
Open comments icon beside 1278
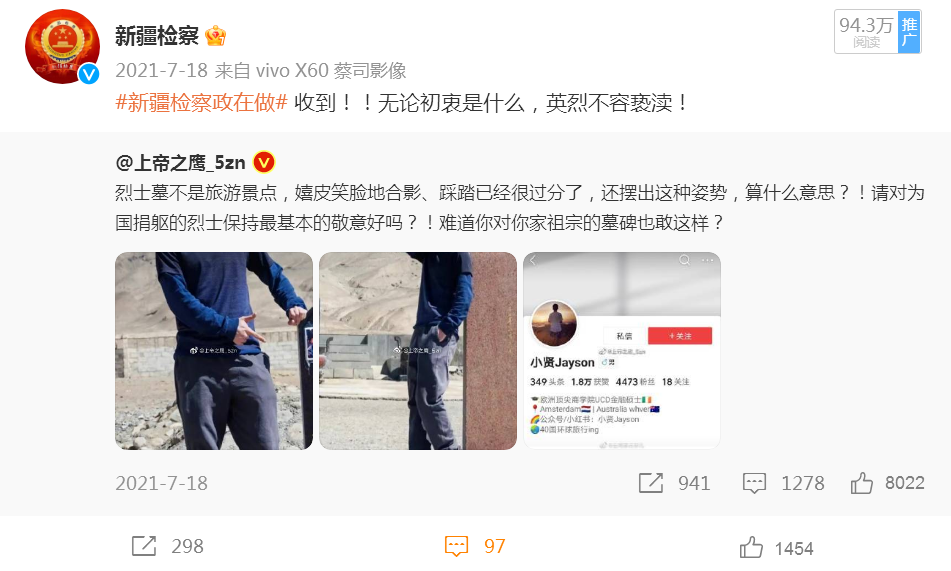(754, 483)
